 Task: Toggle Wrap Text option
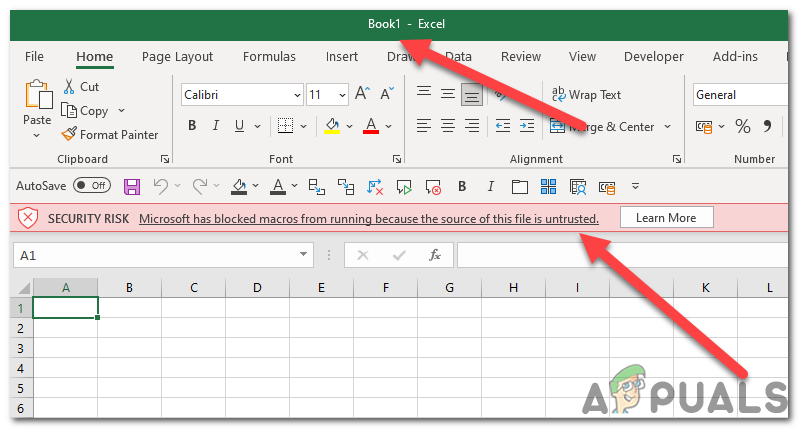pos(587,94)
